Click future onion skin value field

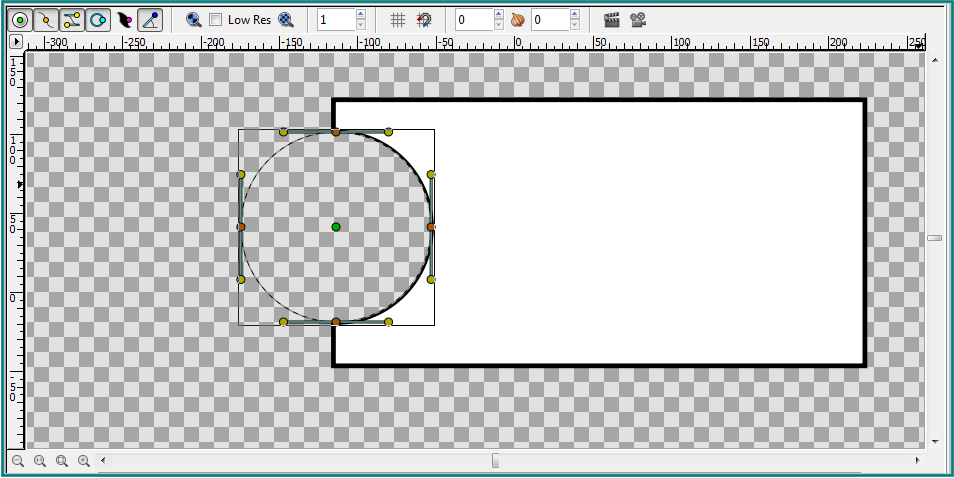[550, 20]
